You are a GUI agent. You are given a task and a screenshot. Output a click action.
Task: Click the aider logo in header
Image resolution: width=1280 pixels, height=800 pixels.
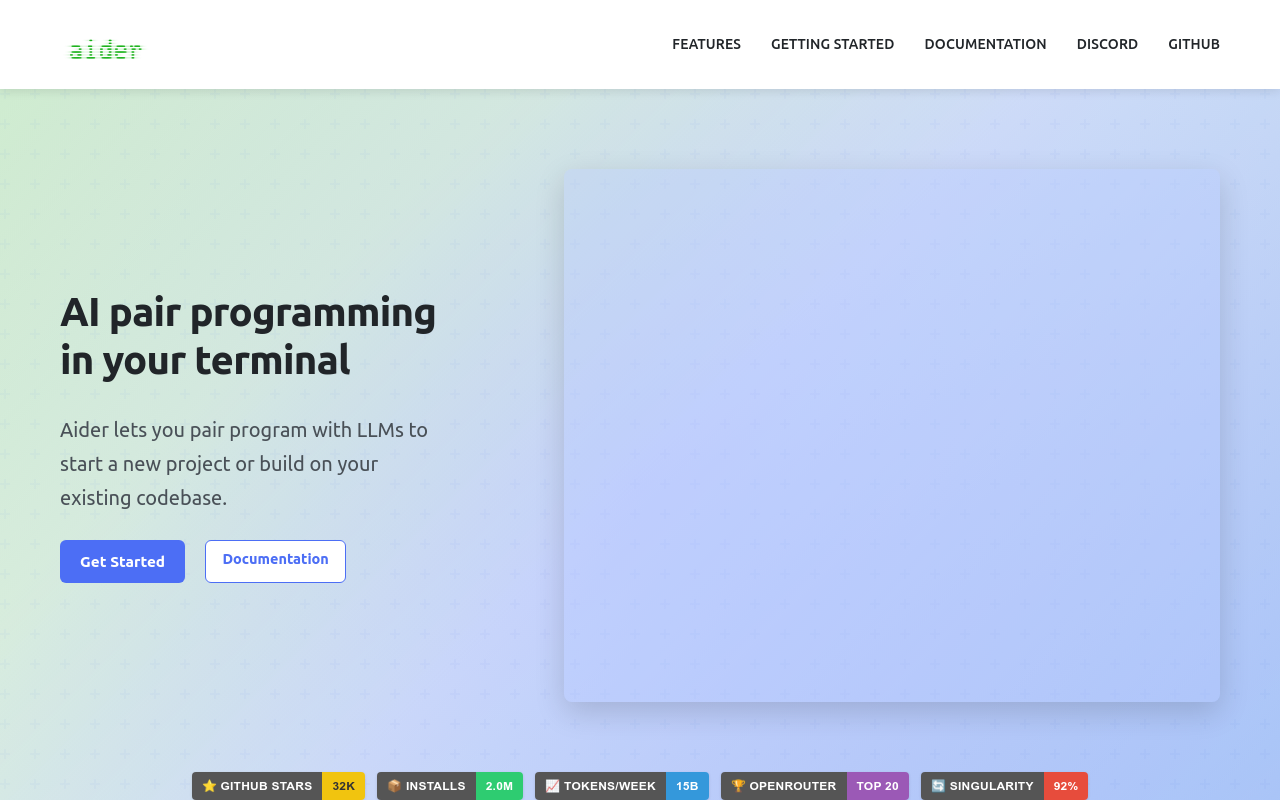(105, 49)
